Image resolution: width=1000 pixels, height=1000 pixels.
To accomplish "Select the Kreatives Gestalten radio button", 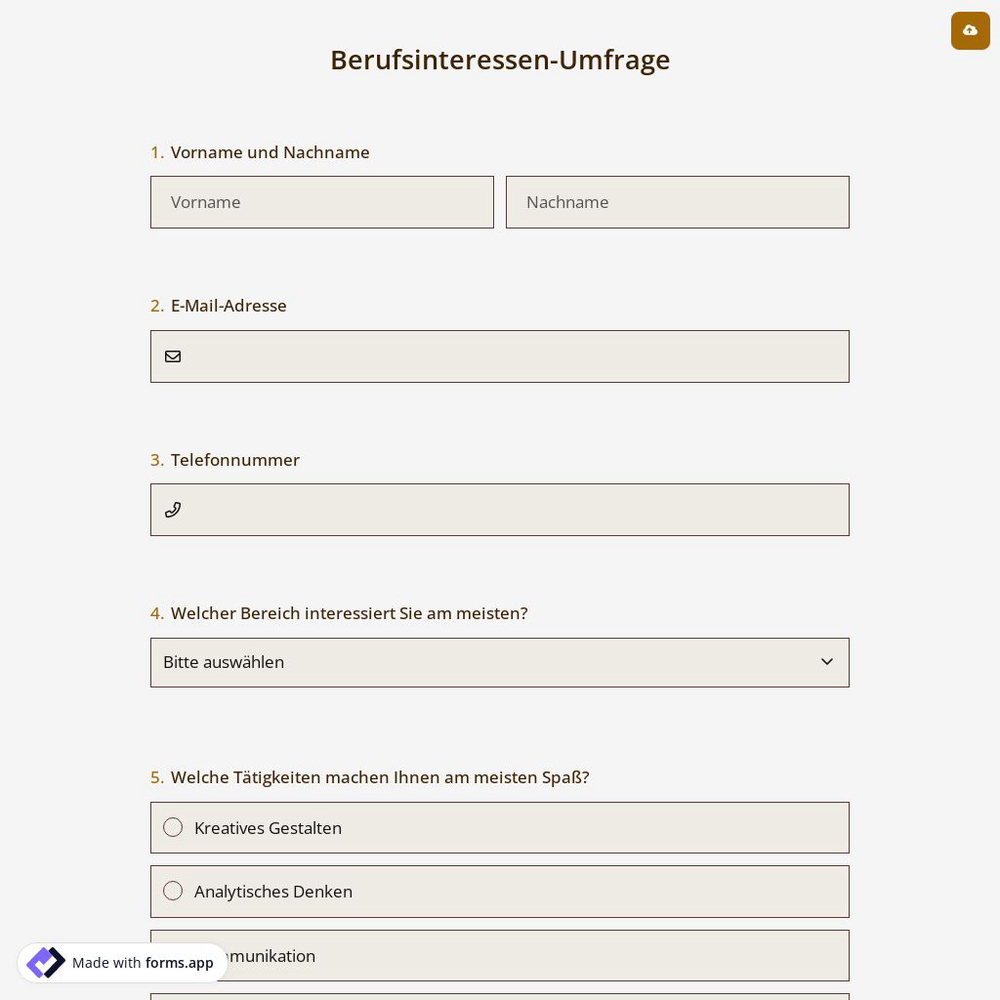I will pos(173,827).
